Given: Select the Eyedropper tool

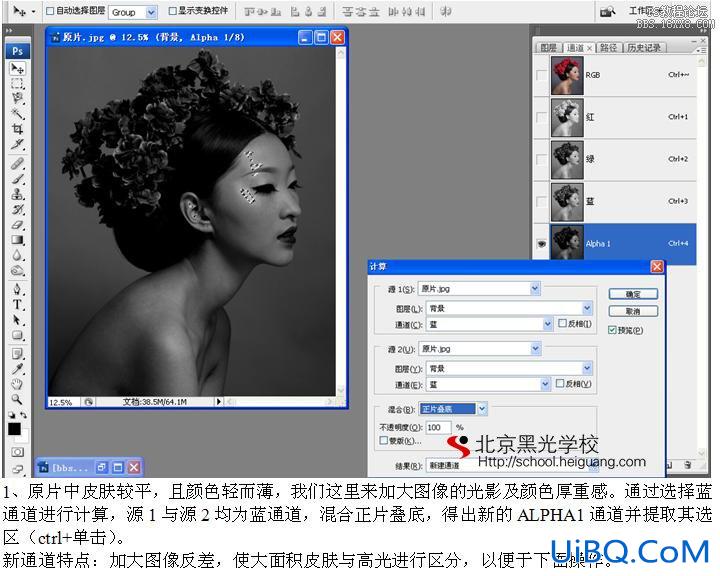Looking at the screenshot, I should (x=17, y=369).
